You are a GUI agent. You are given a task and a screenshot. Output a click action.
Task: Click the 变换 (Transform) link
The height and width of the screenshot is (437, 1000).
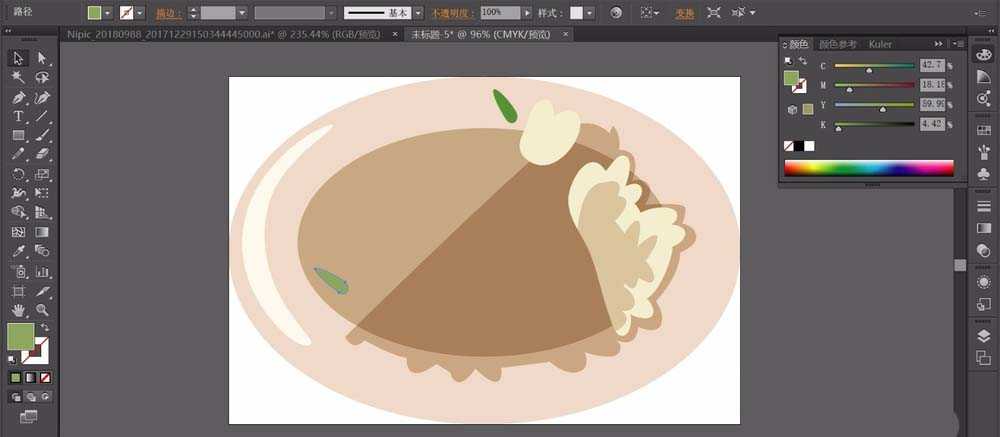[x=684, y=13]
